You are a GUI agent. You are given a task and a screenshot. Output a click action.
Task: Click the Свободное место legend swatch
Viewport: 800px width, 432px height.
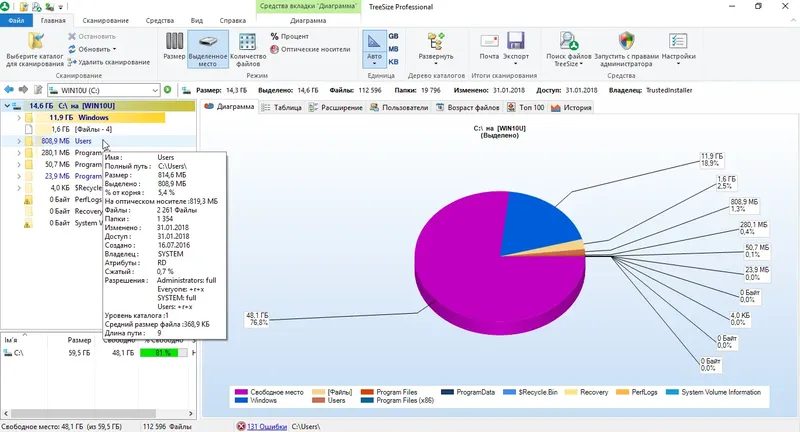[x=241, y=392]
